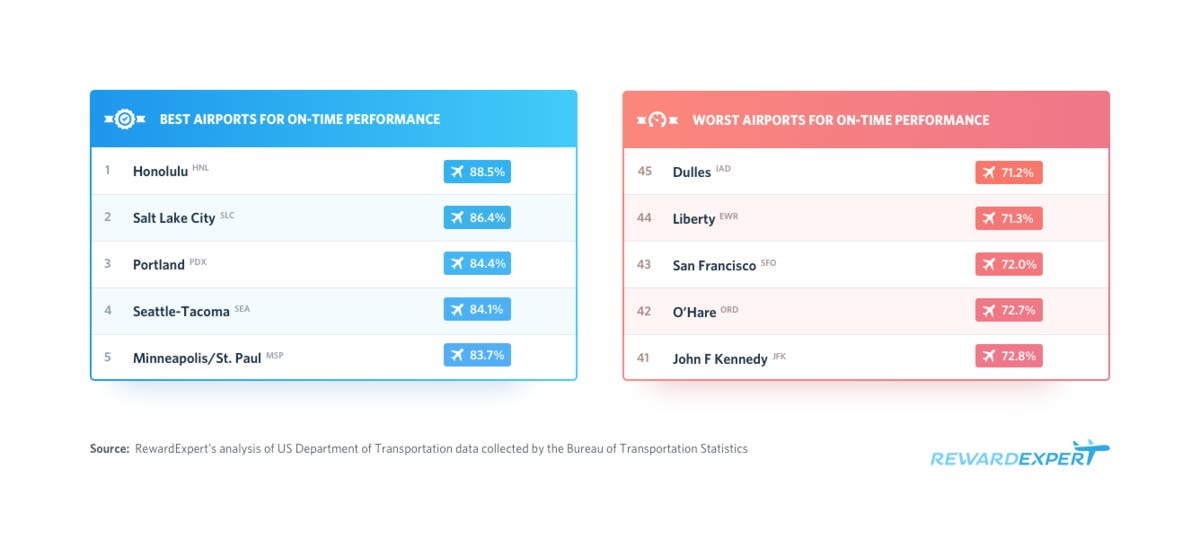Click airplane icon beside 86.4%

point(458,218)
